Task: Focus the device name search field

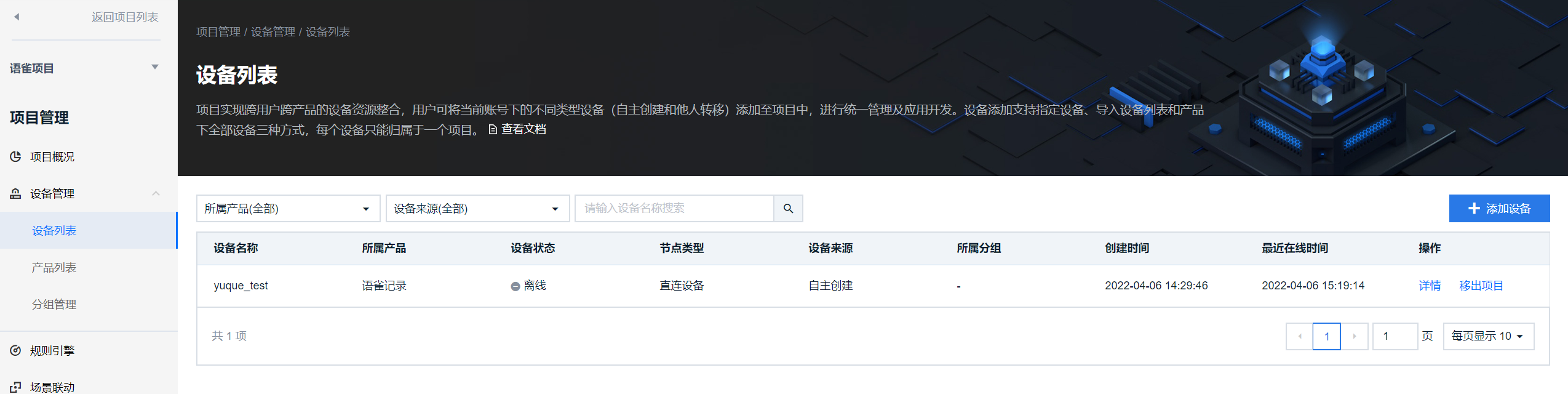Action: pyautogui.click(x=674, y=209)
